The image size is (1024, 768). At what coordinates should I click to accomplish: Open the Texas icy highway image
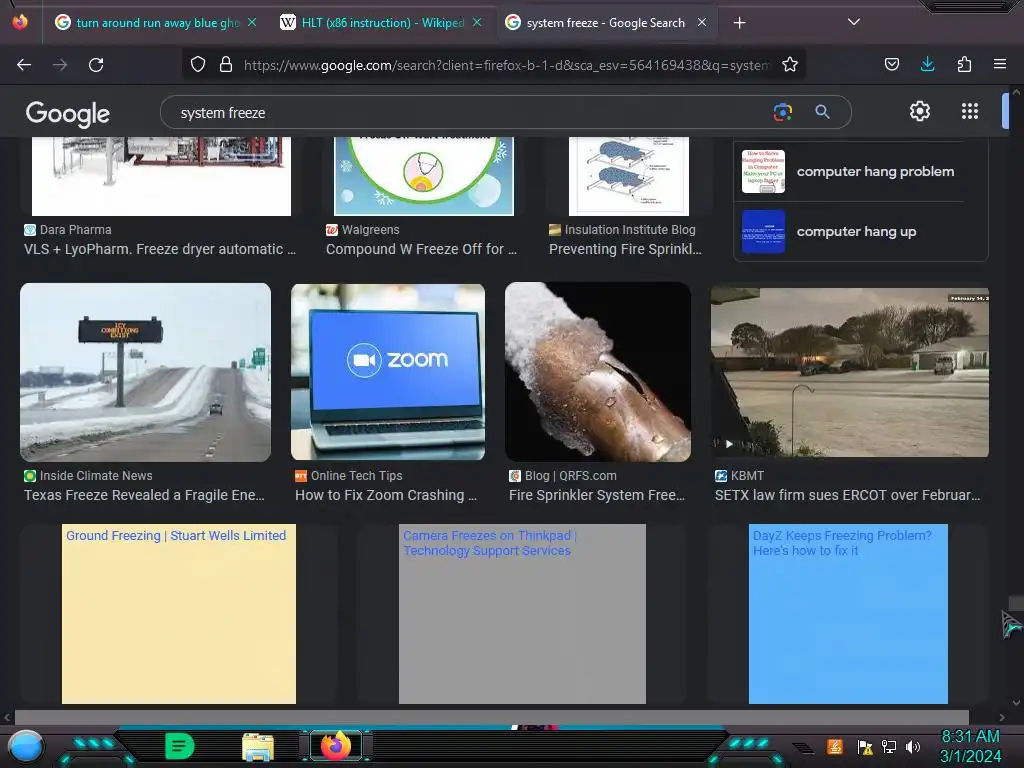[x=146, y=372]
